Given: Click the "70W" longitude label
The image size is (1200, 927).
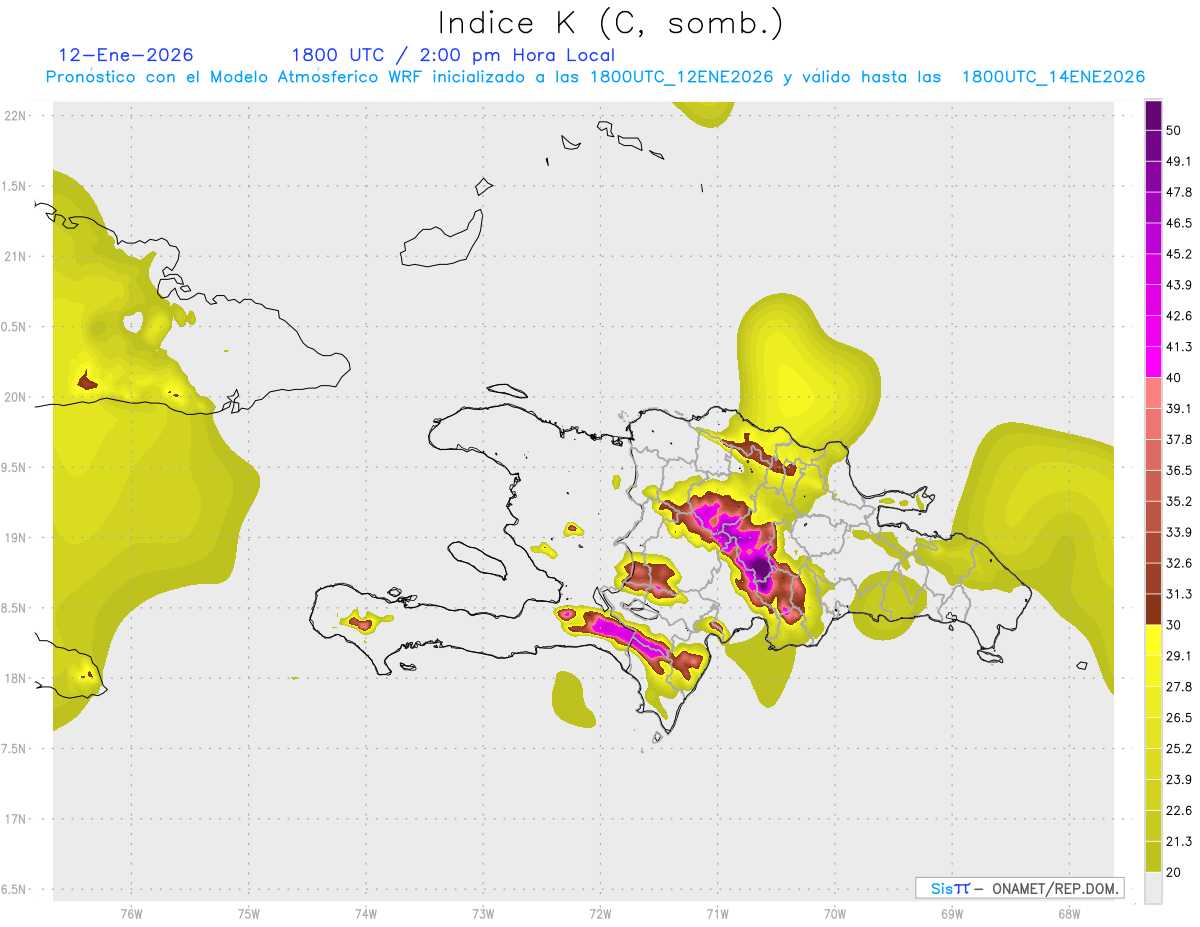Looking at the screenshot, I should coord(835,912).
